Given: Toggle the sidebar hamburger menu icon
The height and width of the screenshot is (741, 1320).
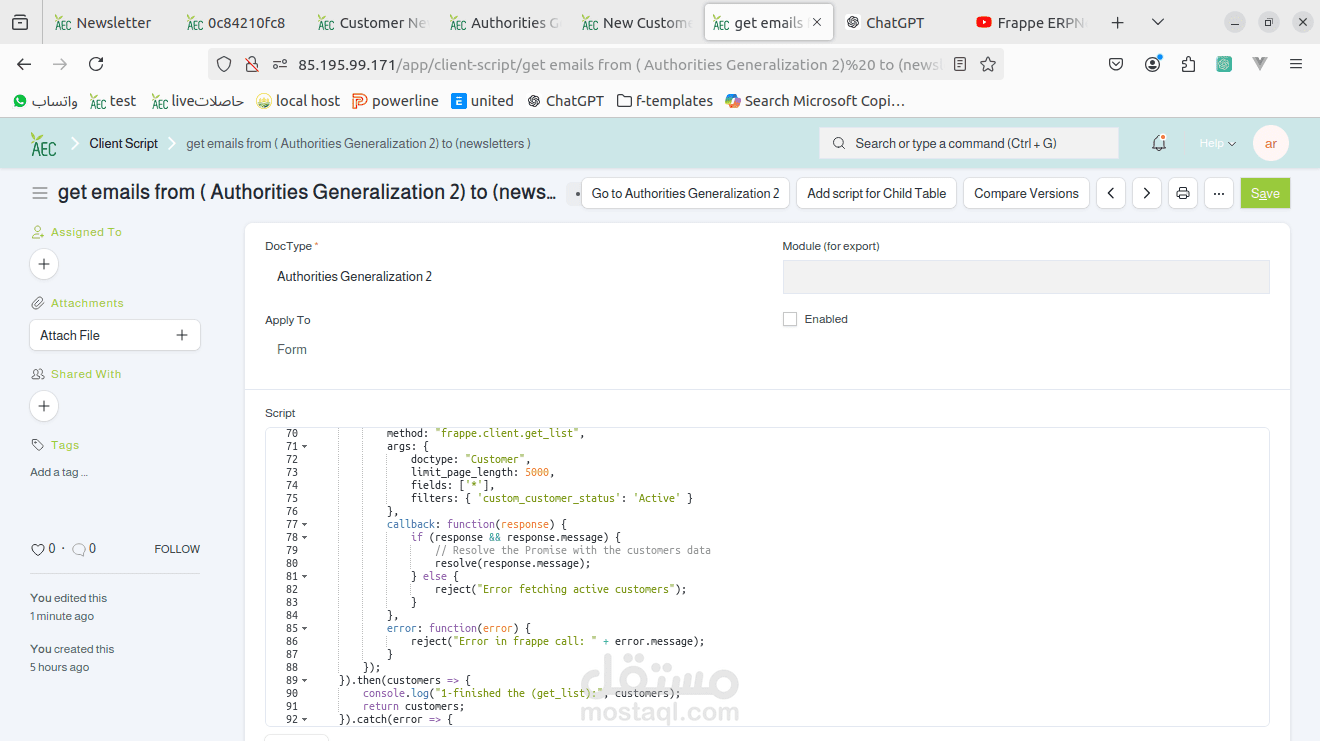Looking at the screenshot, I should click(x=40, y=193).
